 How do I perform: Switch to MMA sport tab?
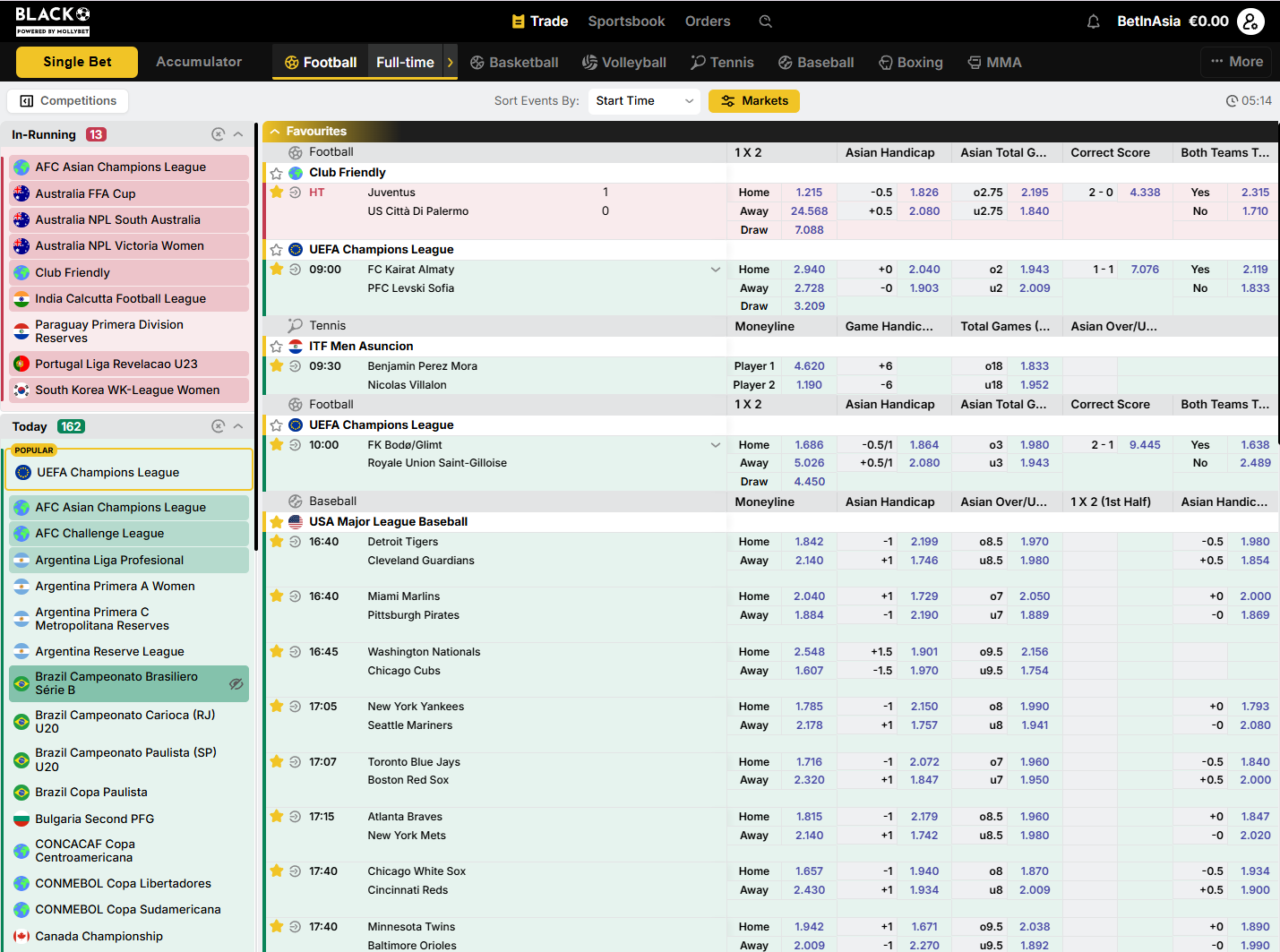click(994, 63)
